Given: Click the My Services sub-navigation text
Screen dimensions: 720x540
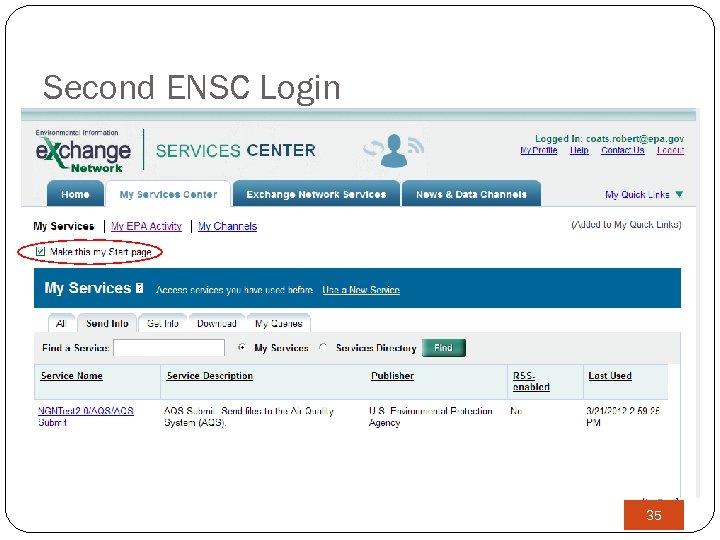Looking at the screenshot, I should 64,226.
